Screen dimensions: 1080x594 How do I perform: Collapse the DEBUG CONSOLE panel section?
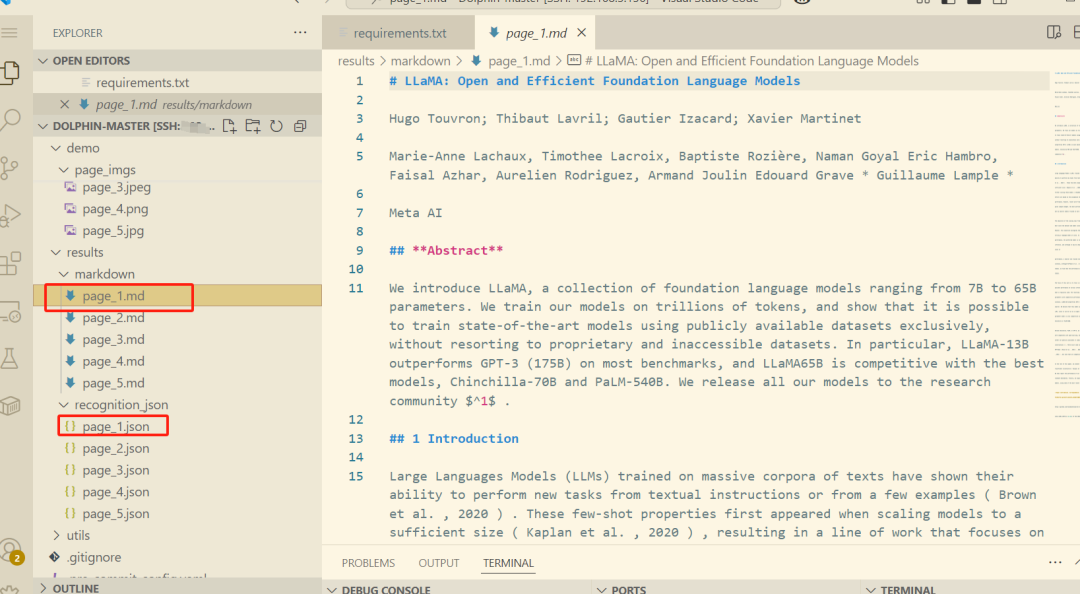click(x=332, y=589)
